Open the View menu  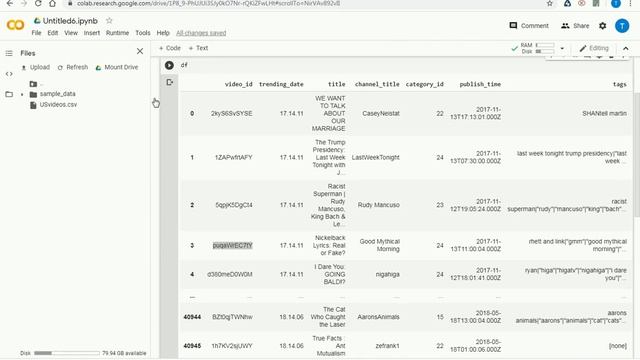tap(71, 33)
